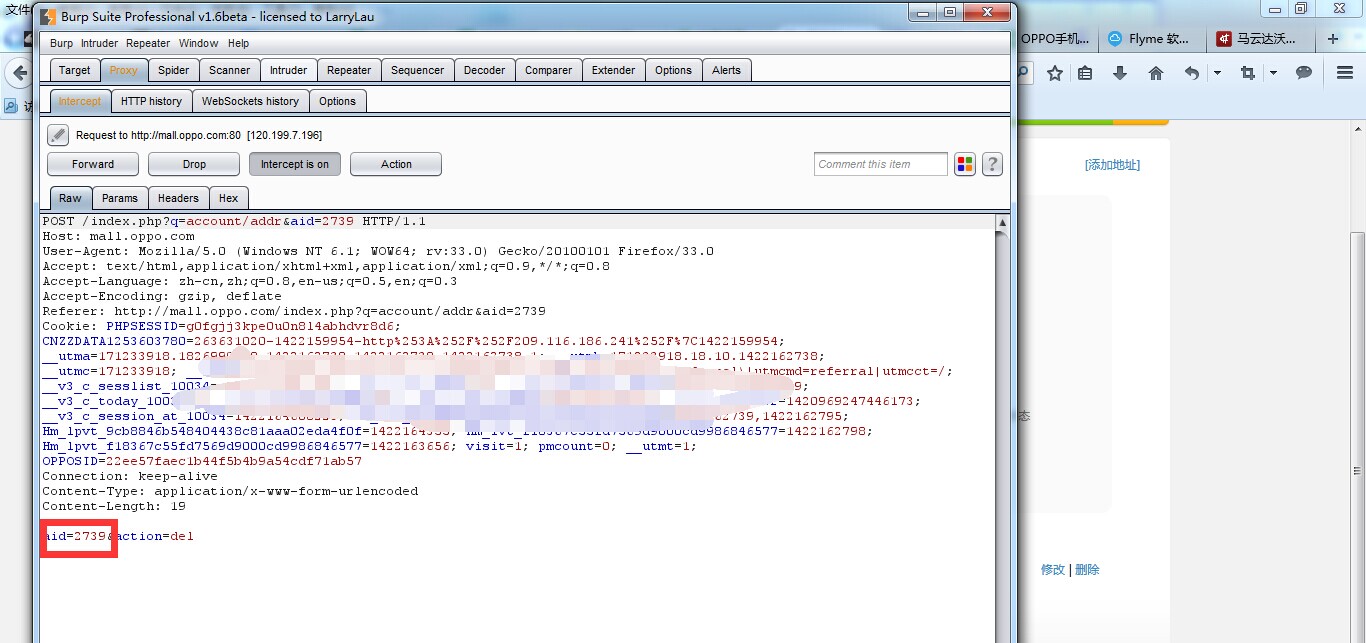This screenshot has width=1366, height=643.
Task: Bookmark page with star icon in Firefox
Action: pos(1055,73)
